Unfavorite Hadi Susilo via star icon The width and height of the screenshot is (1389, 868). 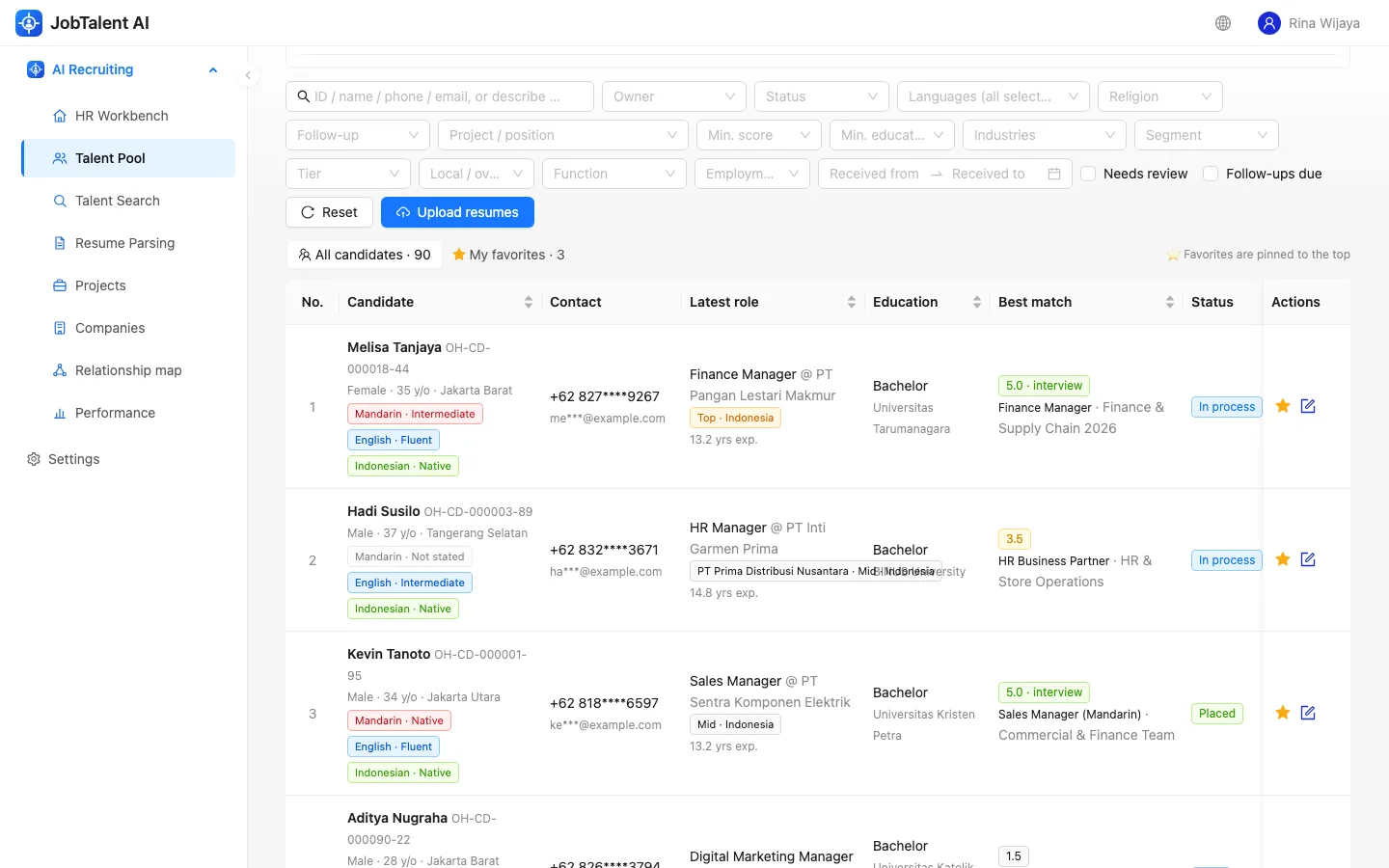pos(1283,559)
